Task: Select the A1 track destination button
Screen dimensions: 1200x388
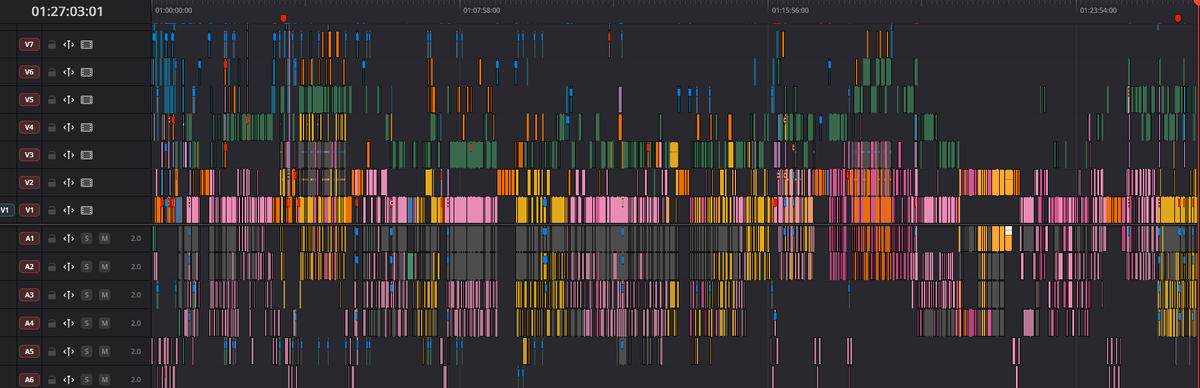Action: click(x=29, y=239)
